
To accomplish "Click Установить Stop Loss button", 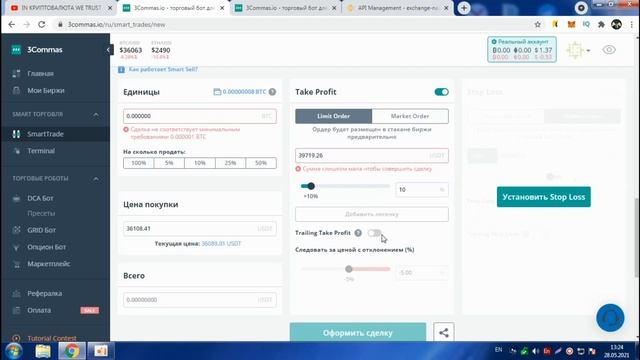I will [544, 197].
